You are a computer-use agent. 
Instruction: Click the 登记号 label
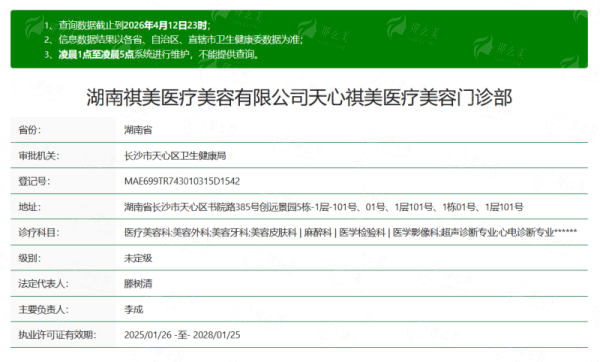[34, 181]
